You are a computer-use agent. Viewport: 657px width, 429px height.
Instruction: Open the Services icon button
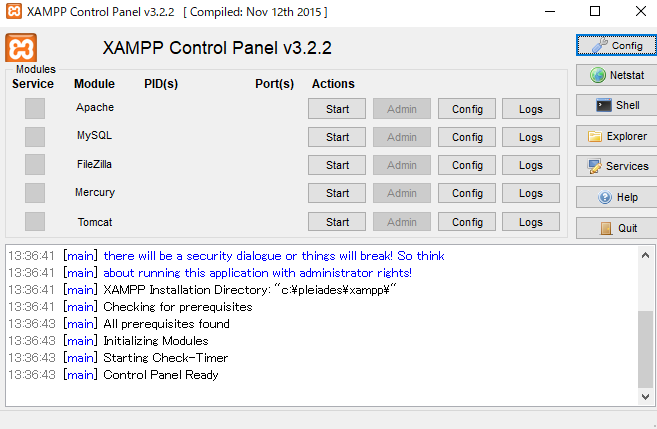coord(616,166)
